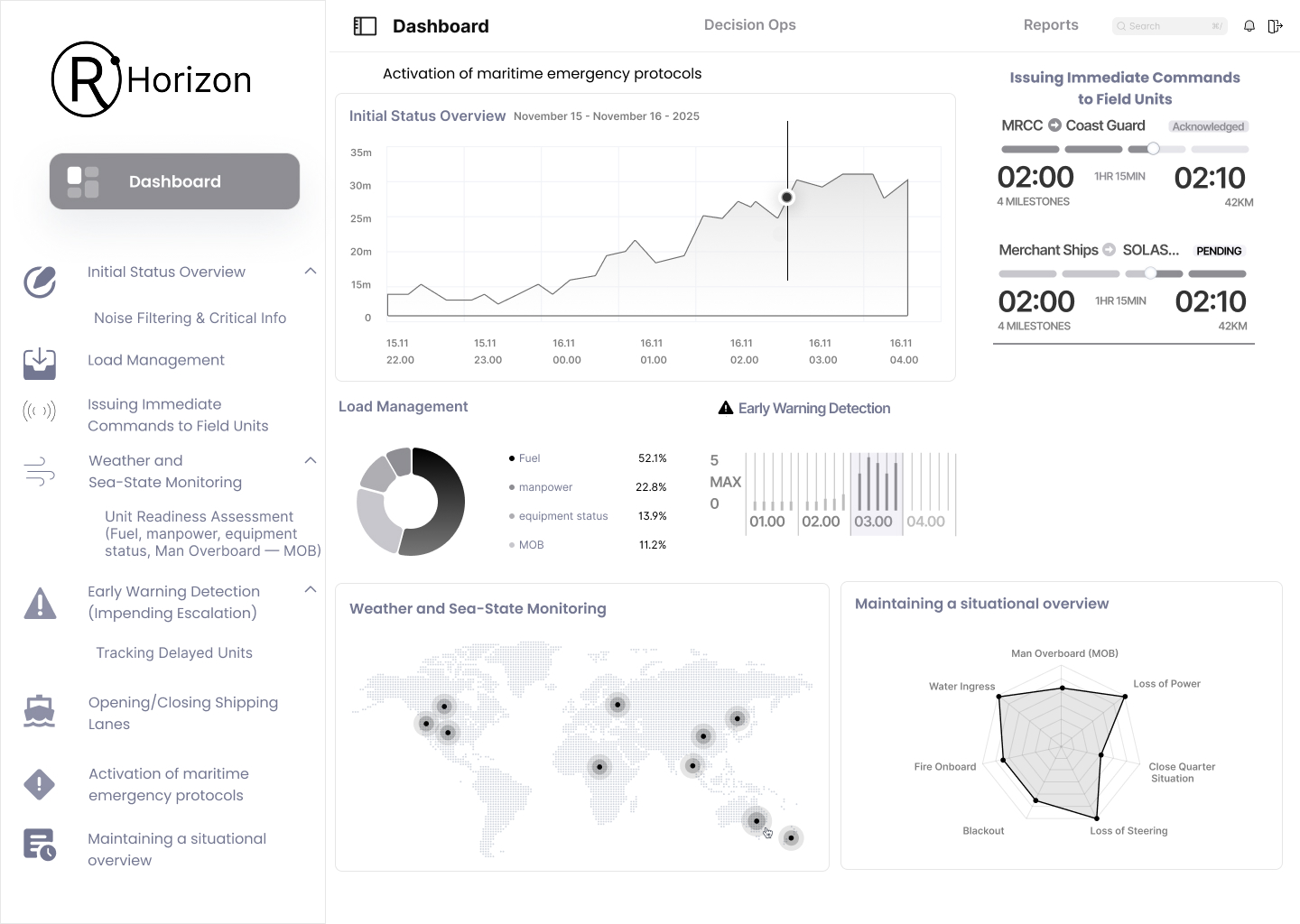Screen dimensions: 1300x924
Task: Click the situational overview report icon
Action: tap(40, 845)
